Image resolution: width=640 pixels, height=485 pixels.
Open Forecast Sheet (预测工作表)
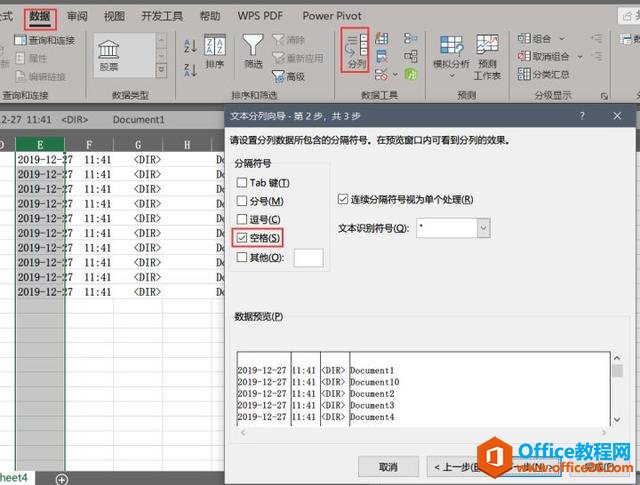pos(487,57)
